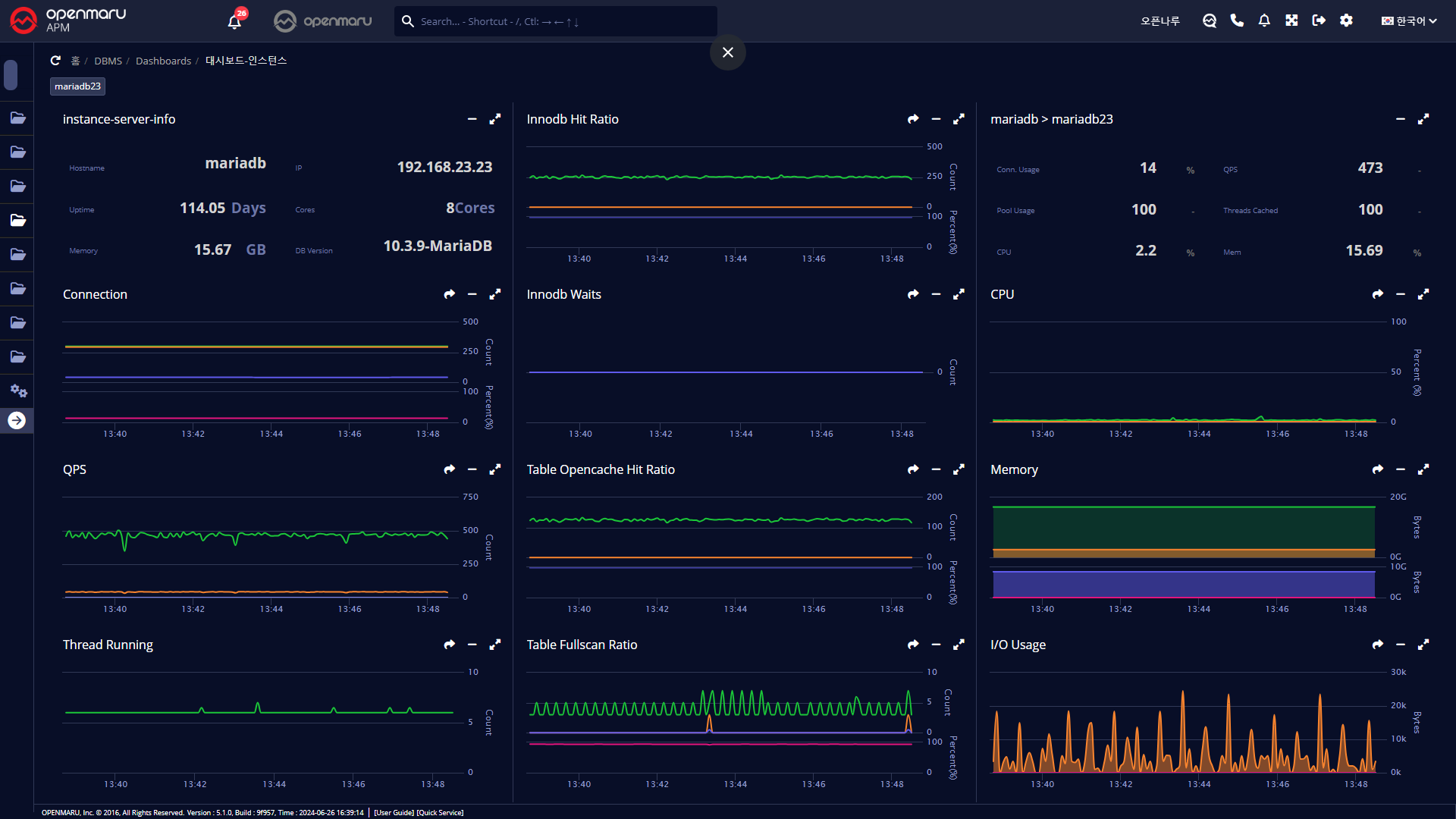Go to DBMS in breadcrumb
The height and width of the screenshot is (819, 1456).
108,61
